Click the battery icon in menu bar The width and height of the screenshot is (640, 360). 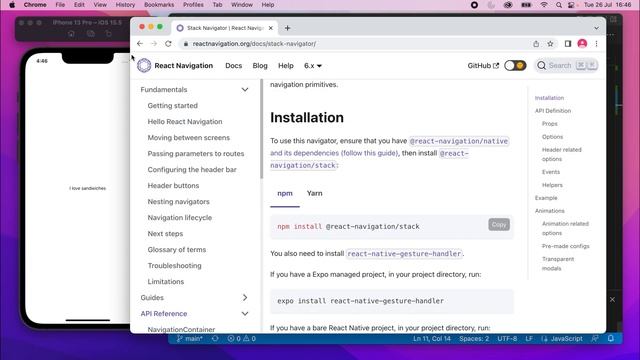526,5
